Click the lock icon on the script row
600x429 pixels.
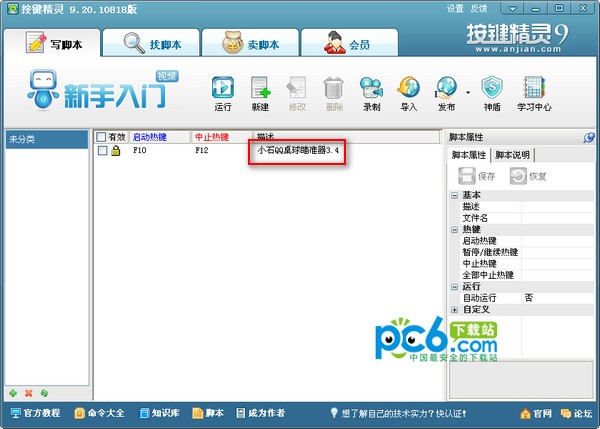(116, 150)
